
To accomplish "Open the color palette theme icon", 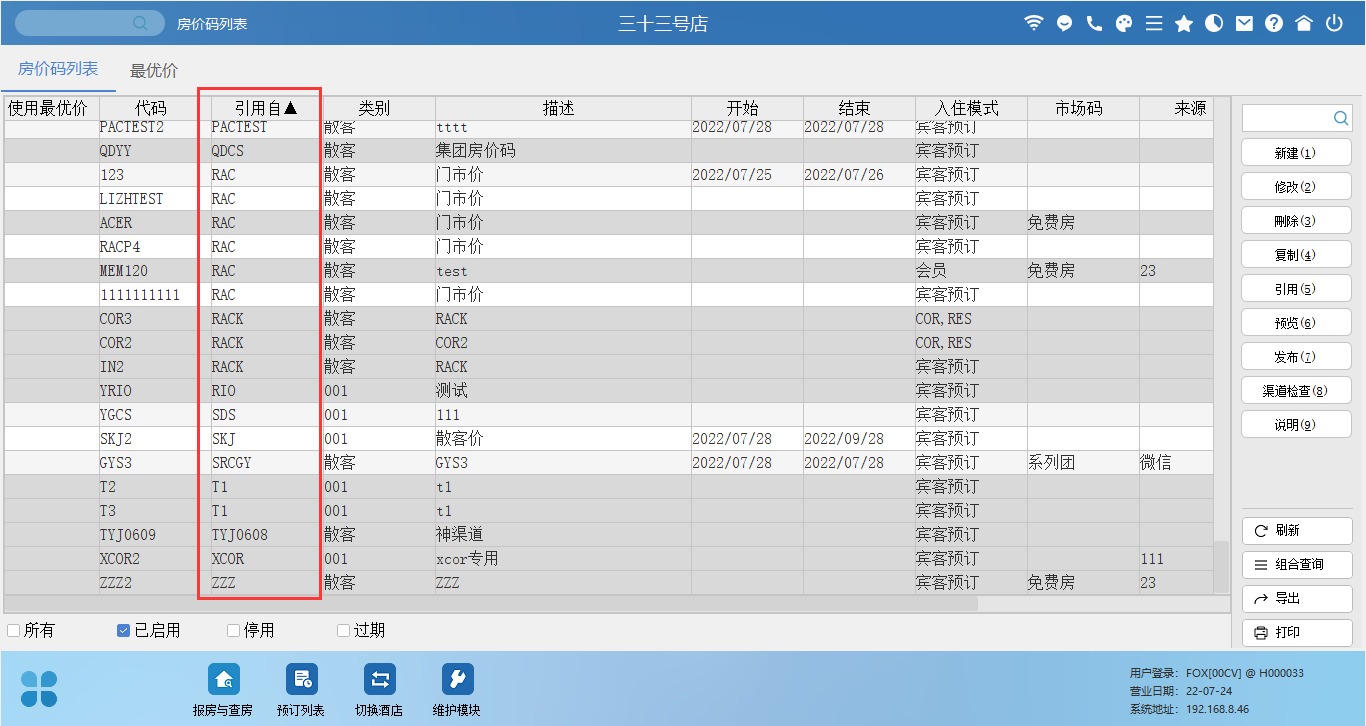I will pos(1124,23).
